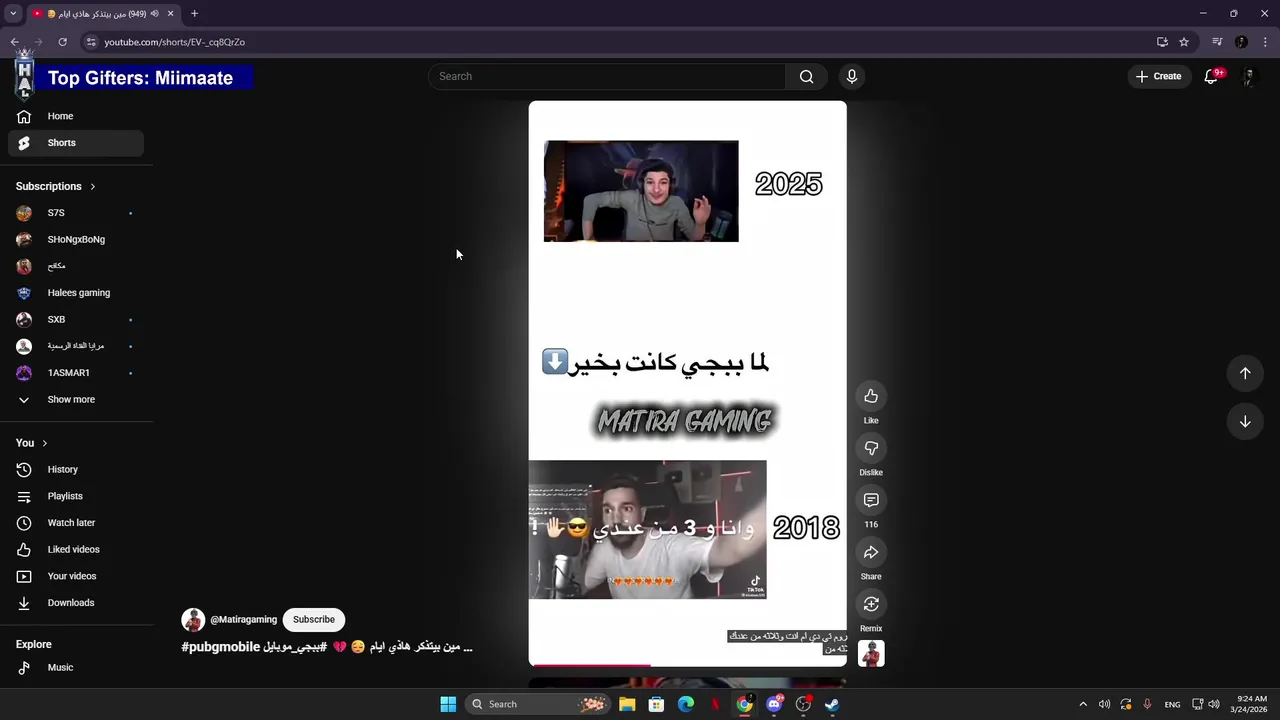Install the YouTube app icon
This screenshot has width=1280, height=720.
click(x=1162, y=42)
